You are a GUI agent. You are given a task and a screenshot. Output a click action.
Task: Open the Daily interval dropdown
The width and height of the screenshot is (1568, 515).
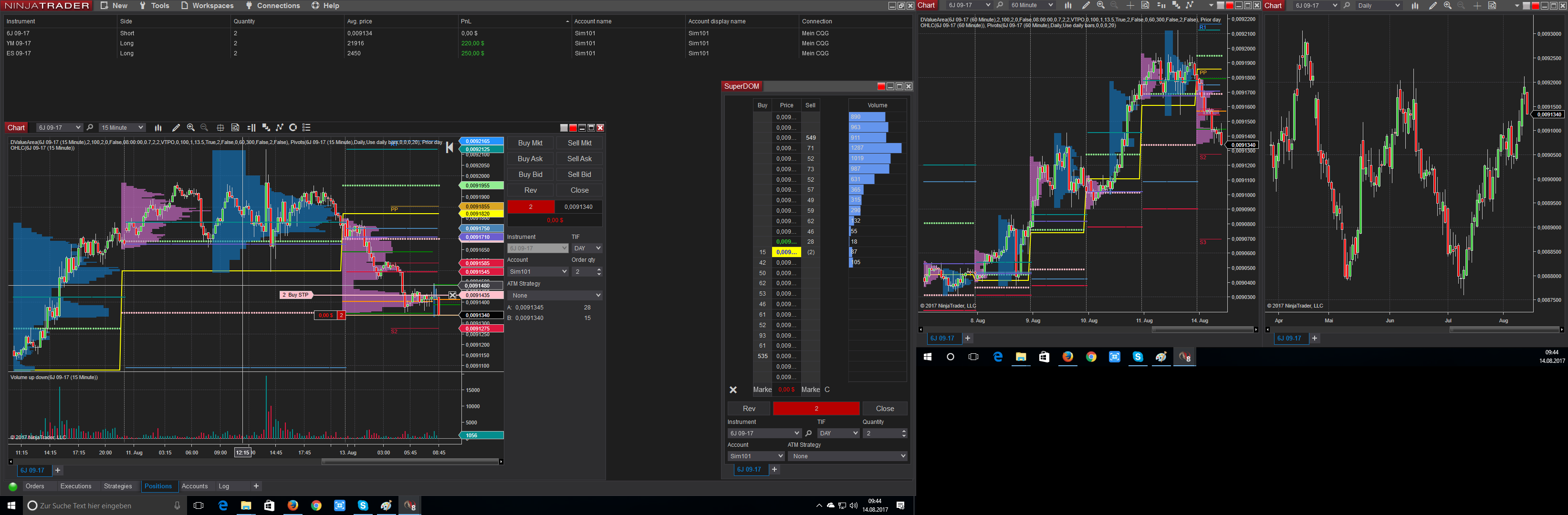[1379, 5]
